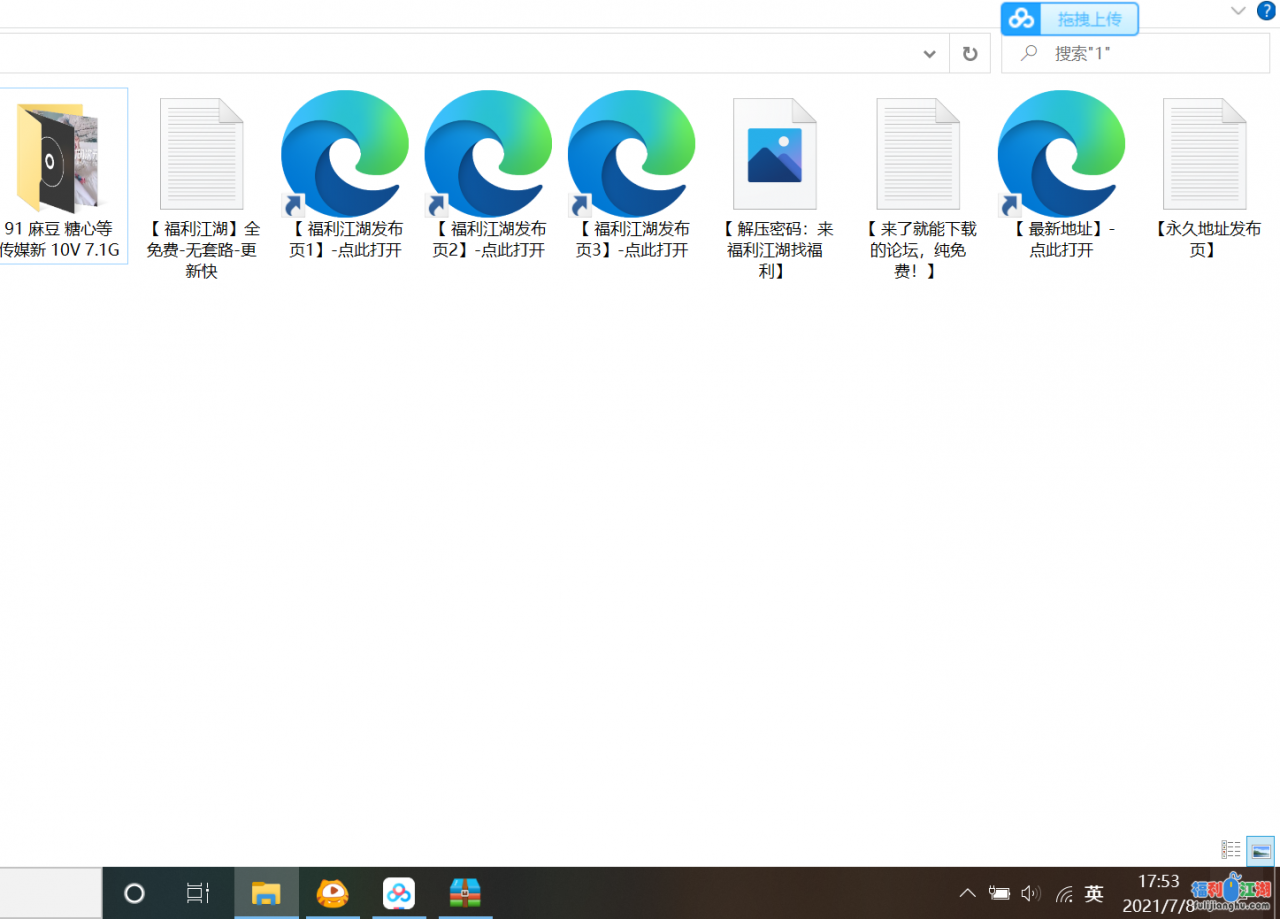Open Baidu Netdisk from the taskbar

click(399, 893)
